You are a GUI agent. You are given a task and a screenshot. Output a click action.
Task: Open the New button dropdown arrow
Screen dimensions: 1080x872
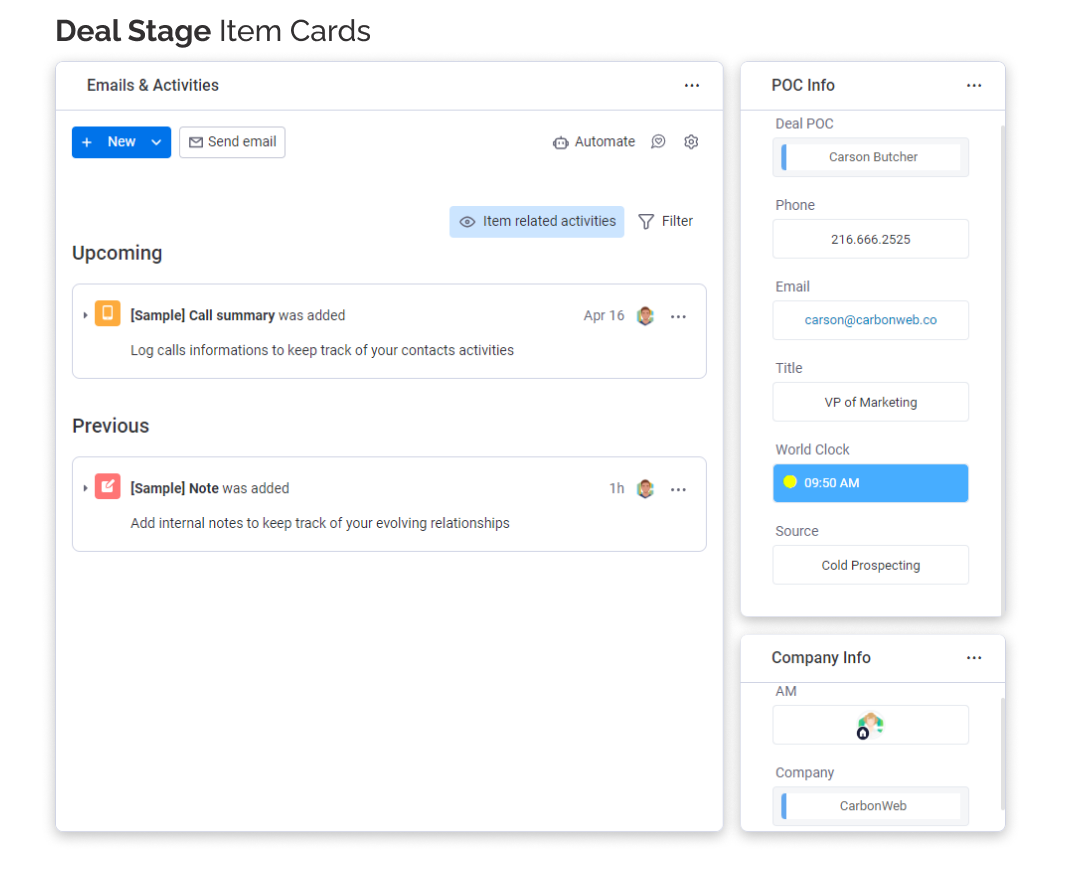coord(156,142)
